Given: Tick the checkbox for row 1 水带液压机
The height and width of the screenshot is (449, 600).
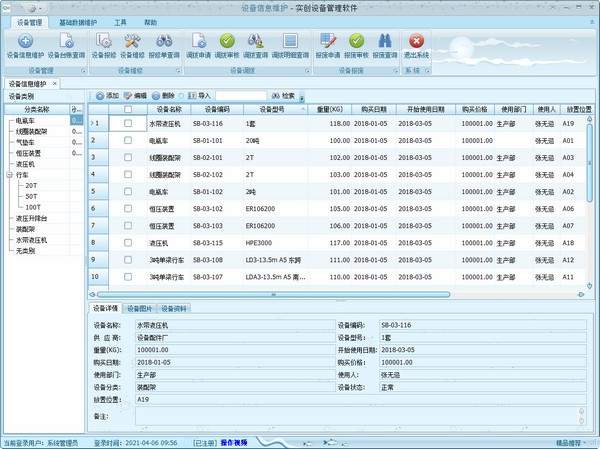Looking at the screenshot, I should pos(127,123).
